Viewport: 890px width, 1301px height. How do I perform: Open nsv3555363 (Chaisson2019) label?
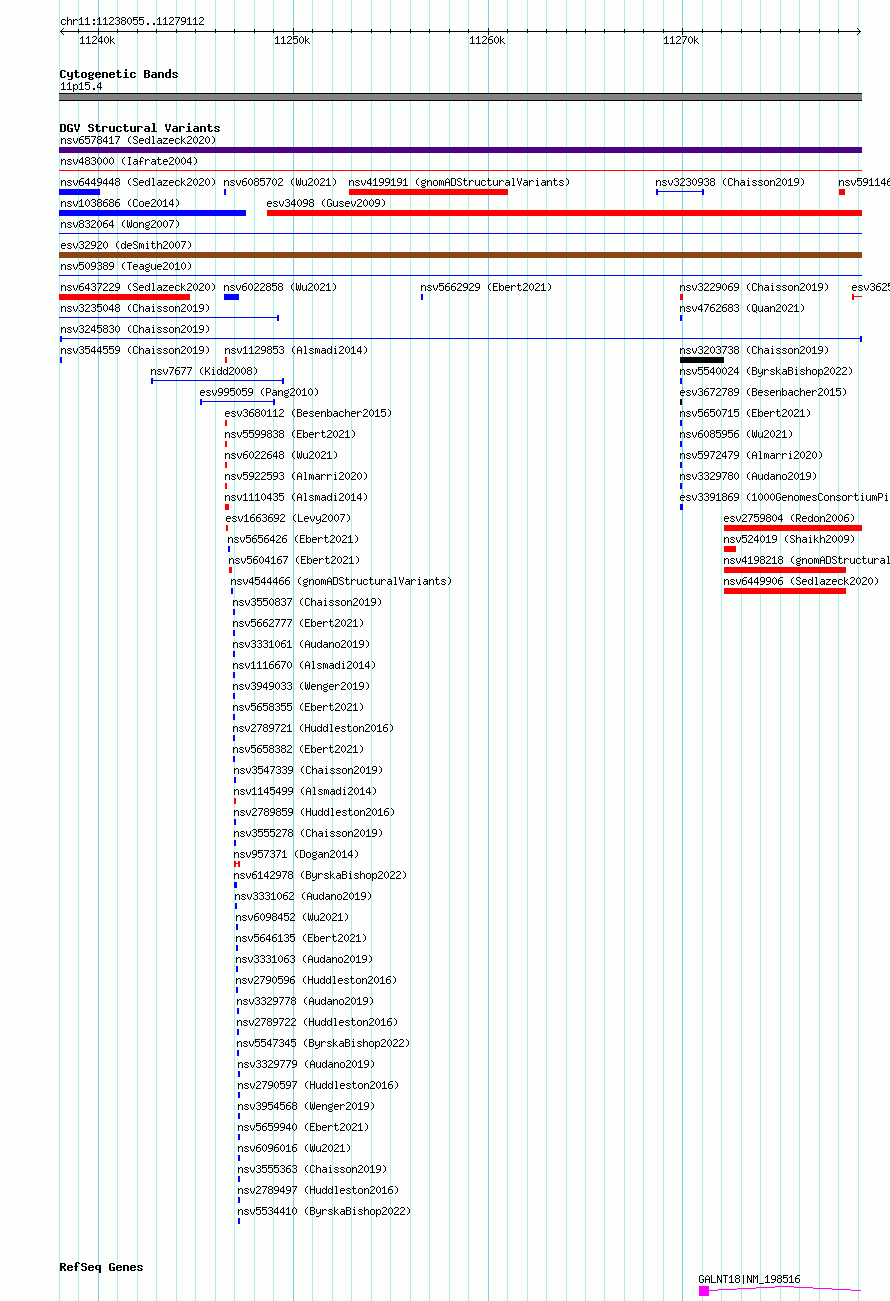click(x=312, y=1169)
